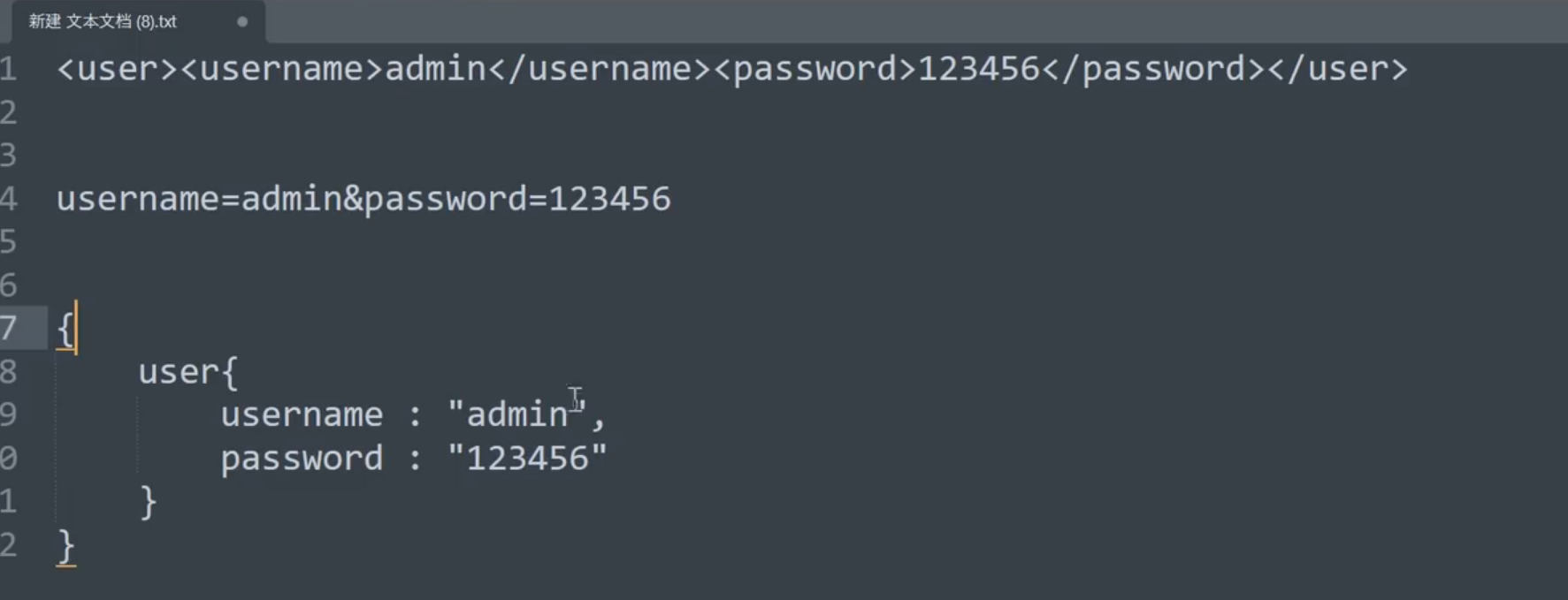
Task: Click gutter line number 1
Action: (9, 69)
